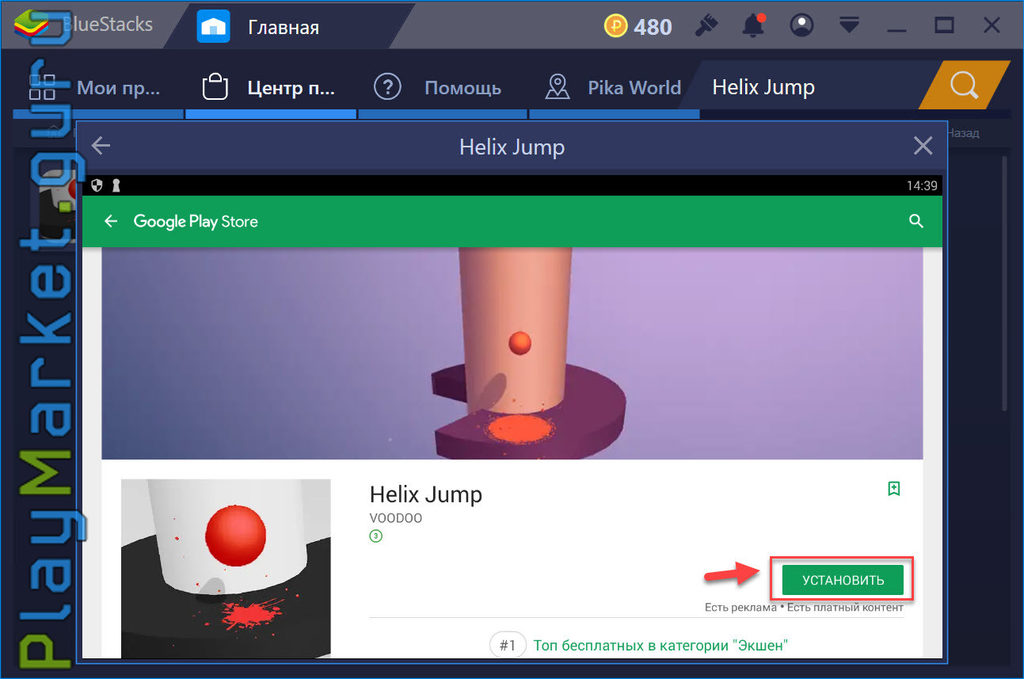Image resolution: width=1024 pixels, height=679 pixels.
Task: Add Helix Jump to wishlist bookmark
Action: 893,488
